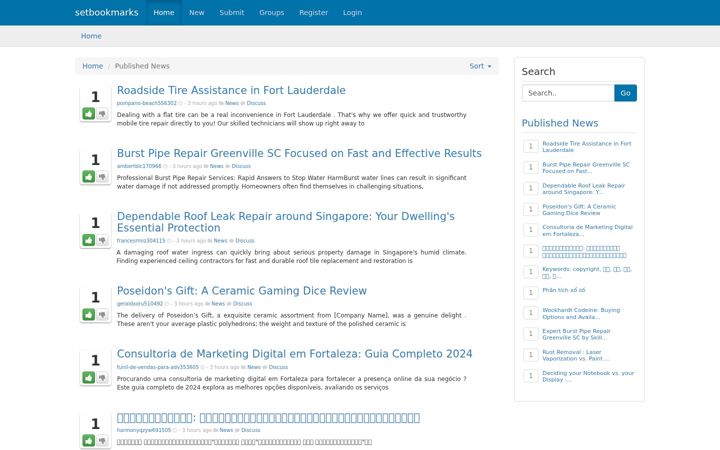Upvote the Poseidon's Gift dice review post

89,315
